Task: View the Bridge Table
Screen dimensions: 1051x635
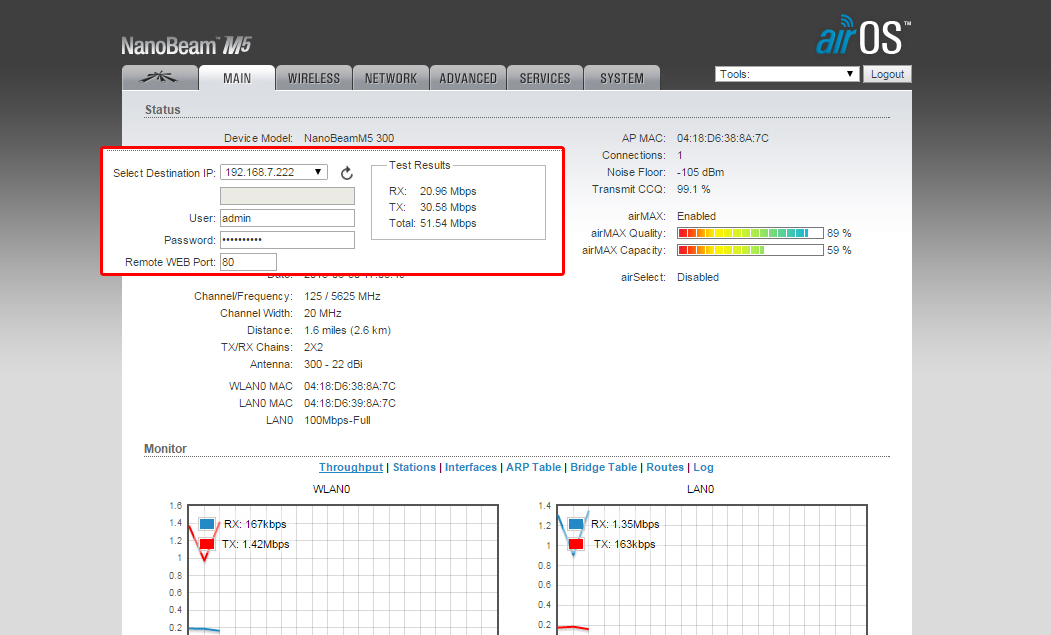Action: [x=603, y=467]
